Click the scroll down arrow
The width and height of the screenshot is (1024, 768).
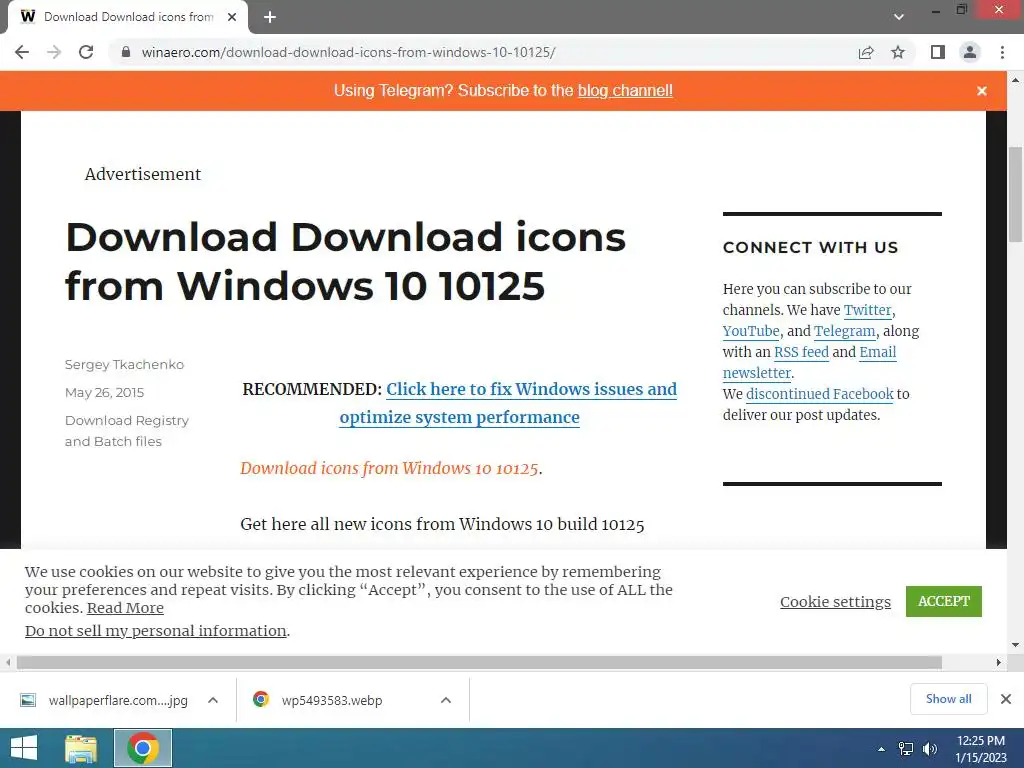(1015, 645)
